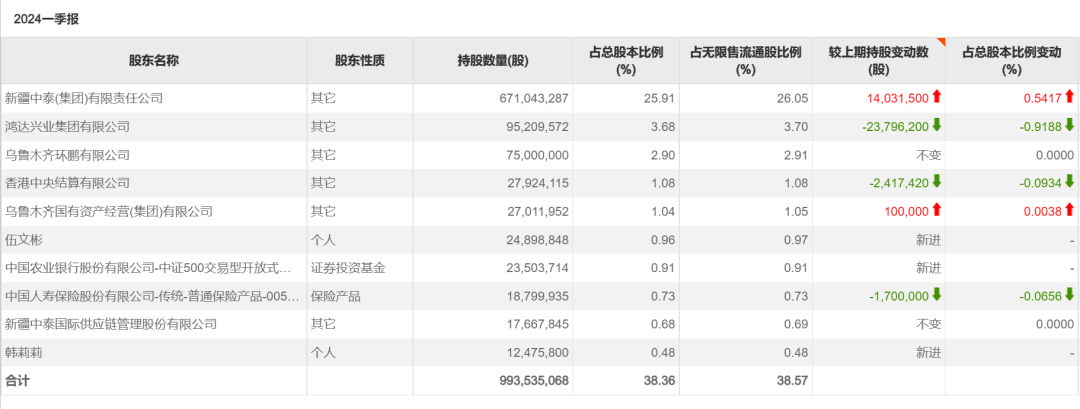Click the 2024一季报 report title
Screen dimensions: 1080x409
(46, 19)
